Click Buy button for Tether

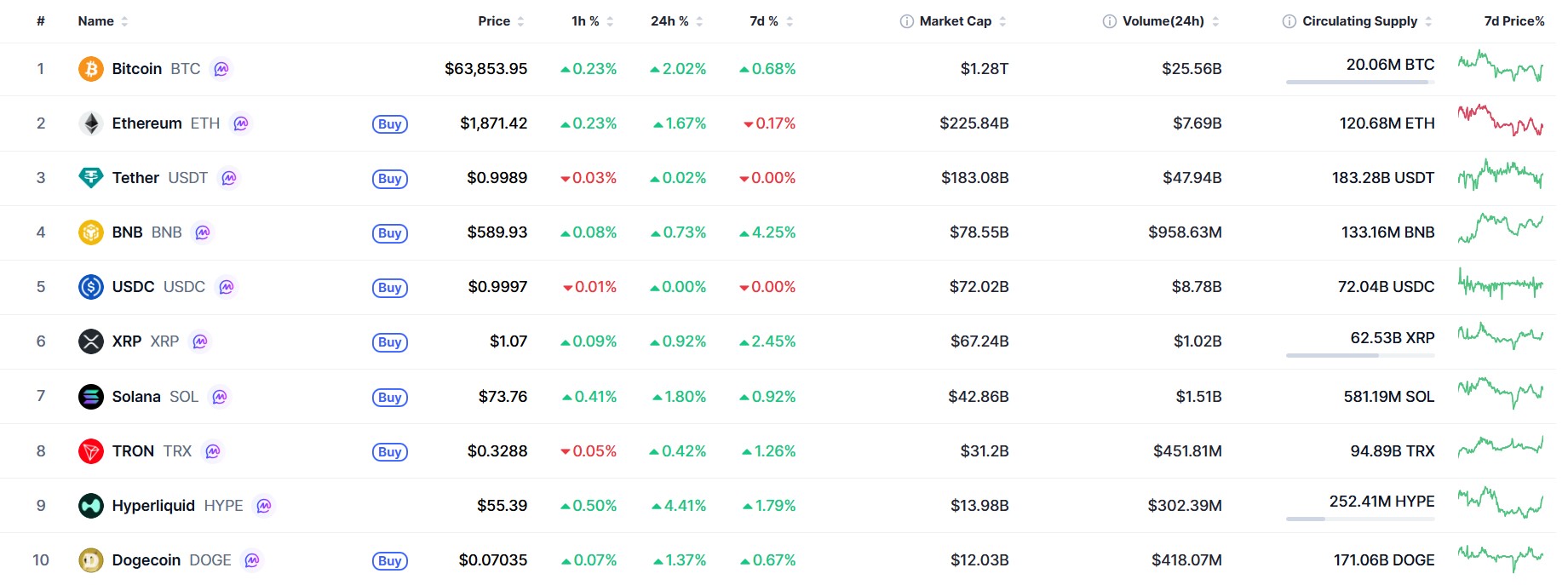pyautogui.click(x=390, y=179)
